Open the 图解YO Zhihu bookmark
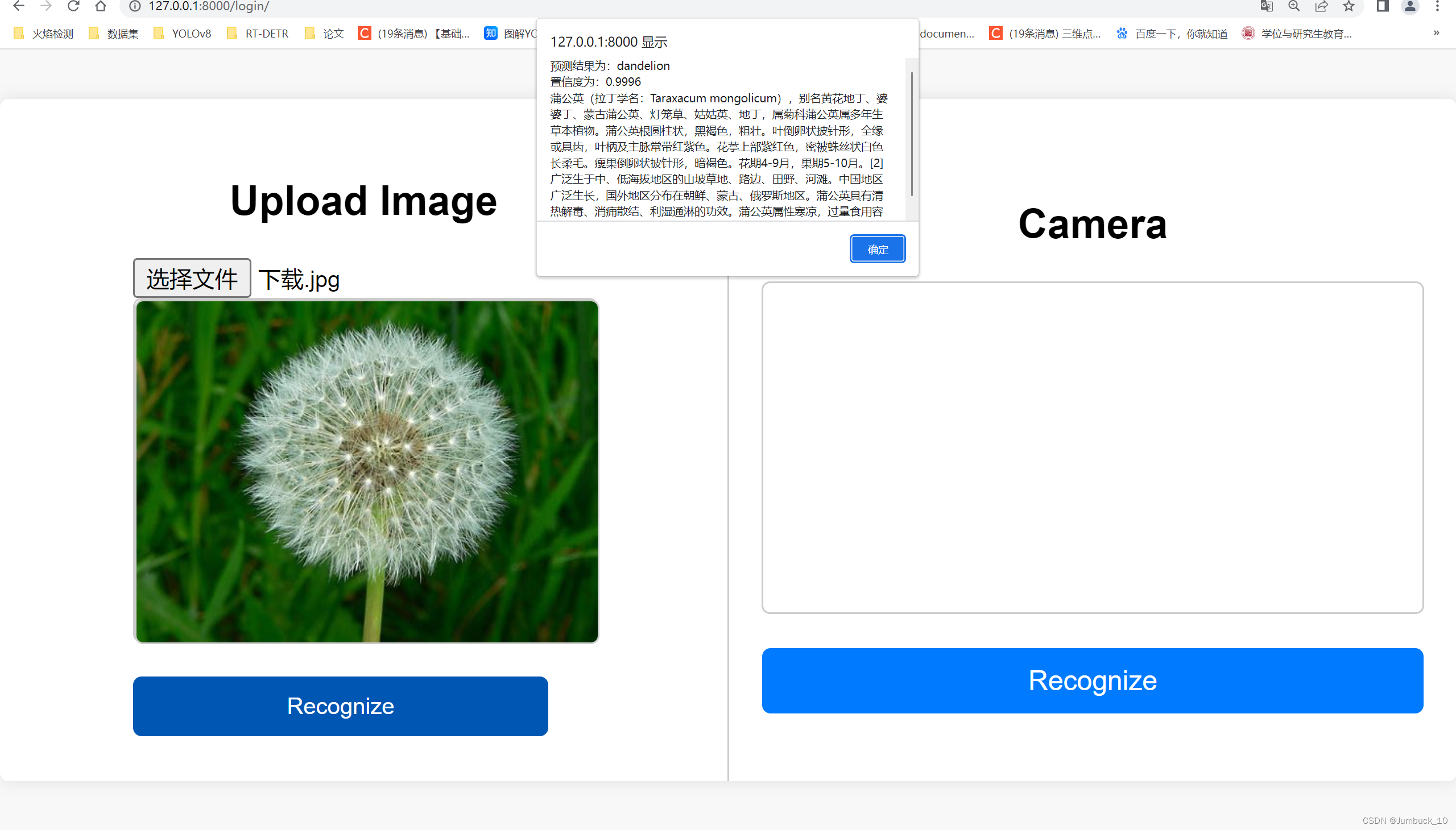The width and height of the screenshot is (1456, 830). (x=510, y=34)
